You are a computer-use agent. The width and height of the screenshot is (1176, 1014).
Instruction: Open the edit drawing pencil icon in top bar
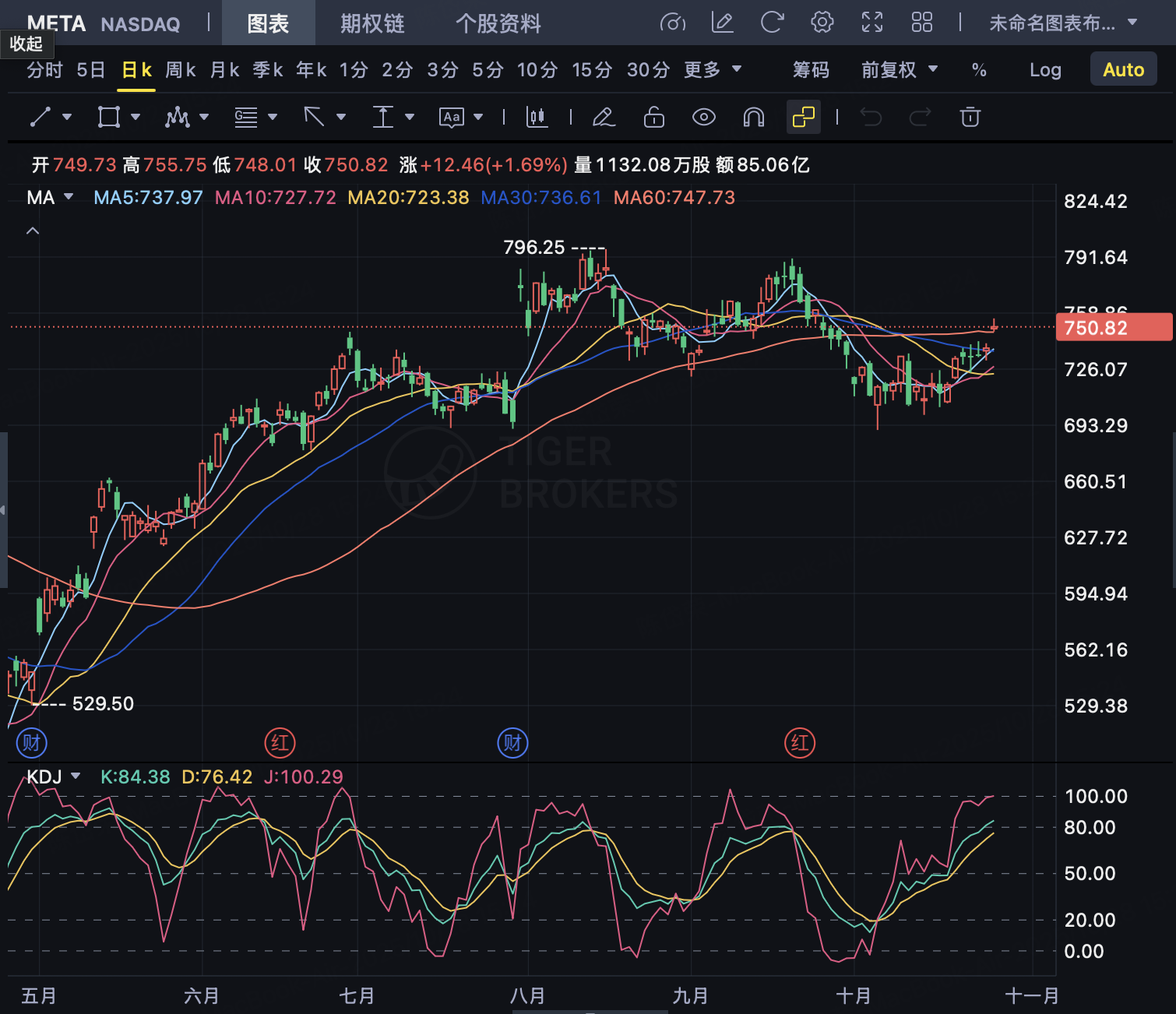723,23
